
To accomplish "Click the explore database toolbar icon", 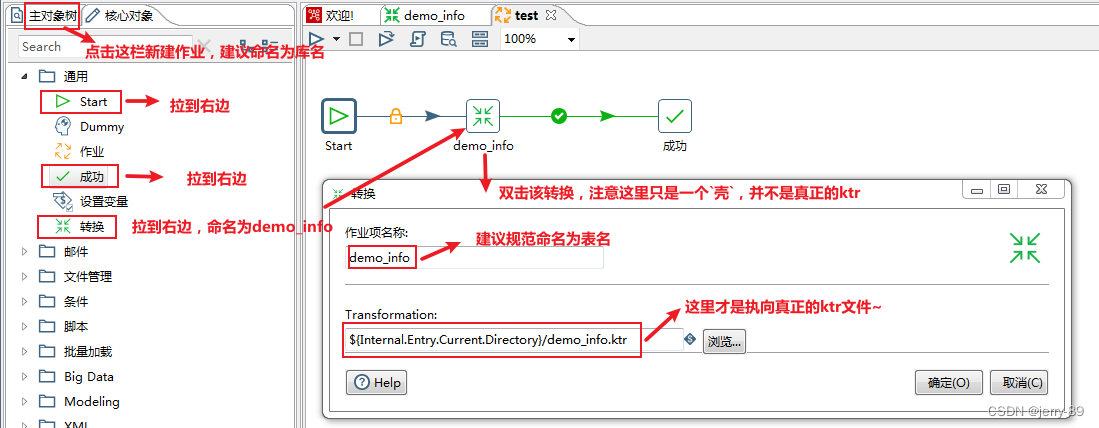I will point(449,39).
